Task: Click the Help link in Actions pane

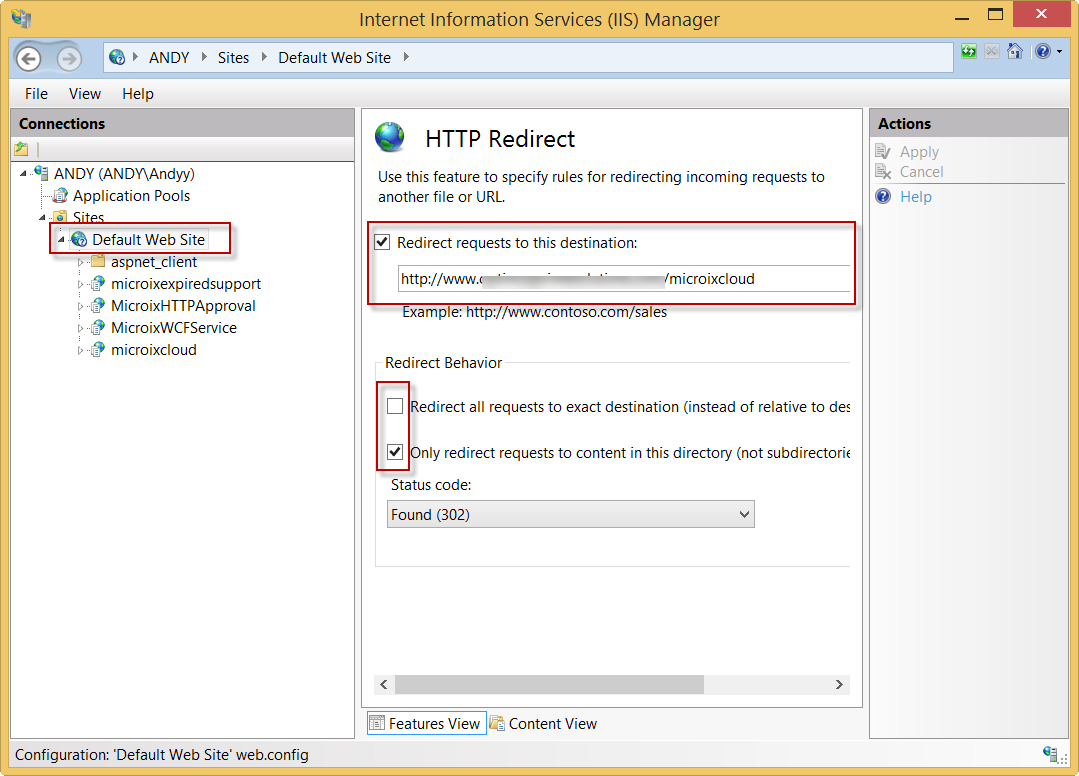Action: [915, 197]
